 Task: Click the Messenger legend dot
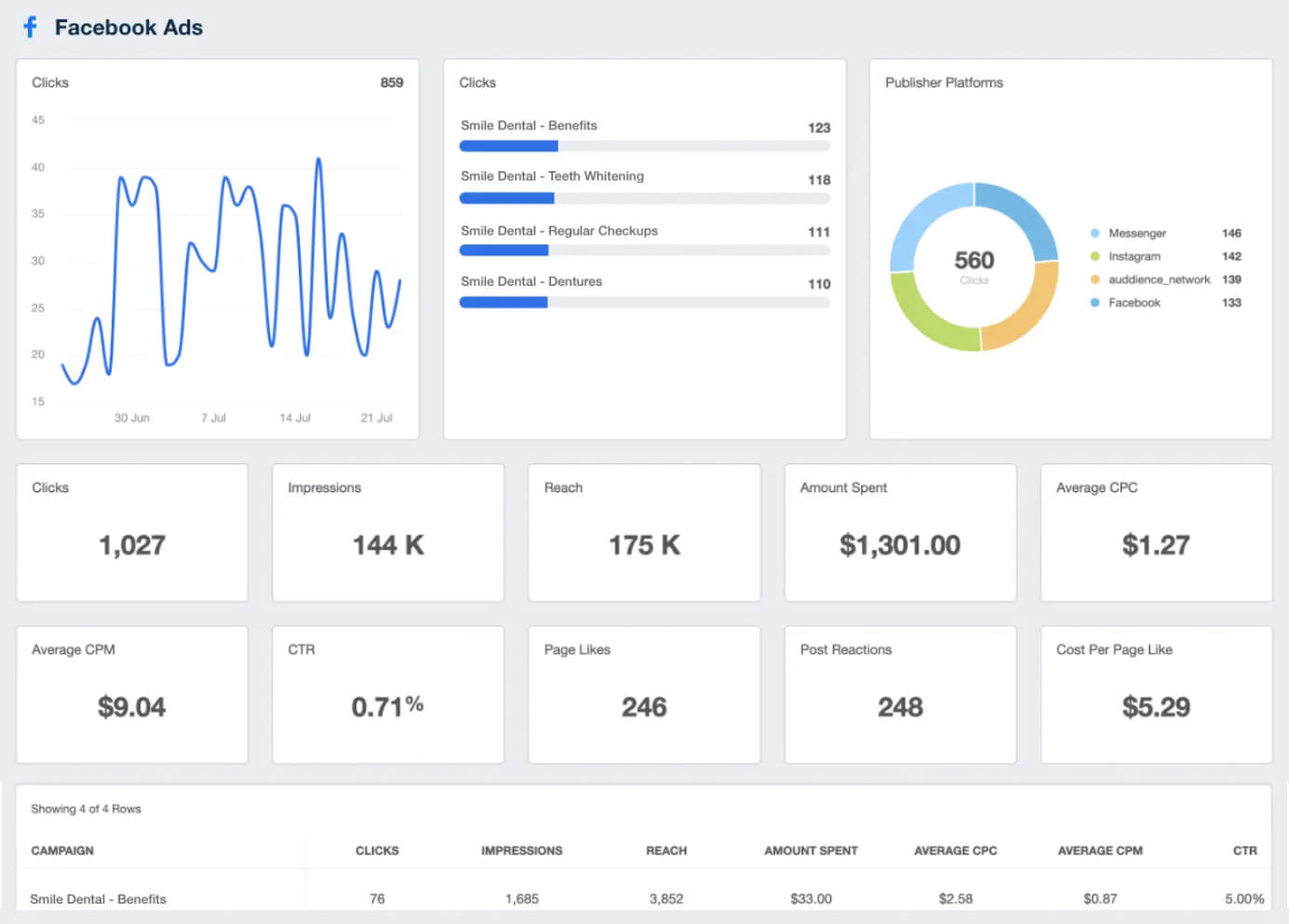[x=1094, y=234]
